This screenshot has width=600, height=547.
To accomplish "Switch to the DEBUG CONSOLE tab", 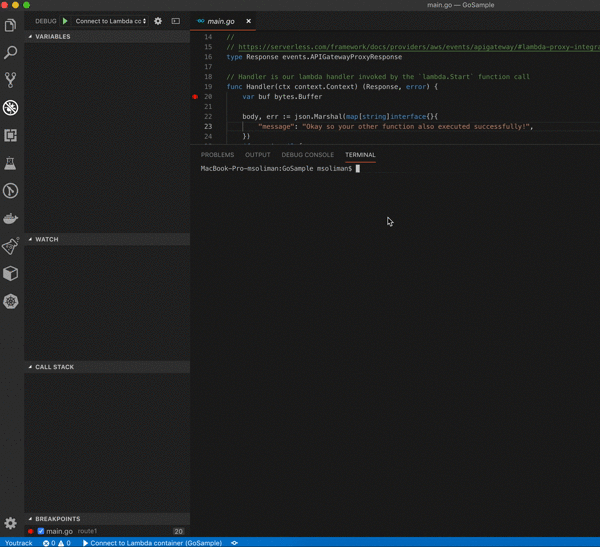I will [307, 155].
